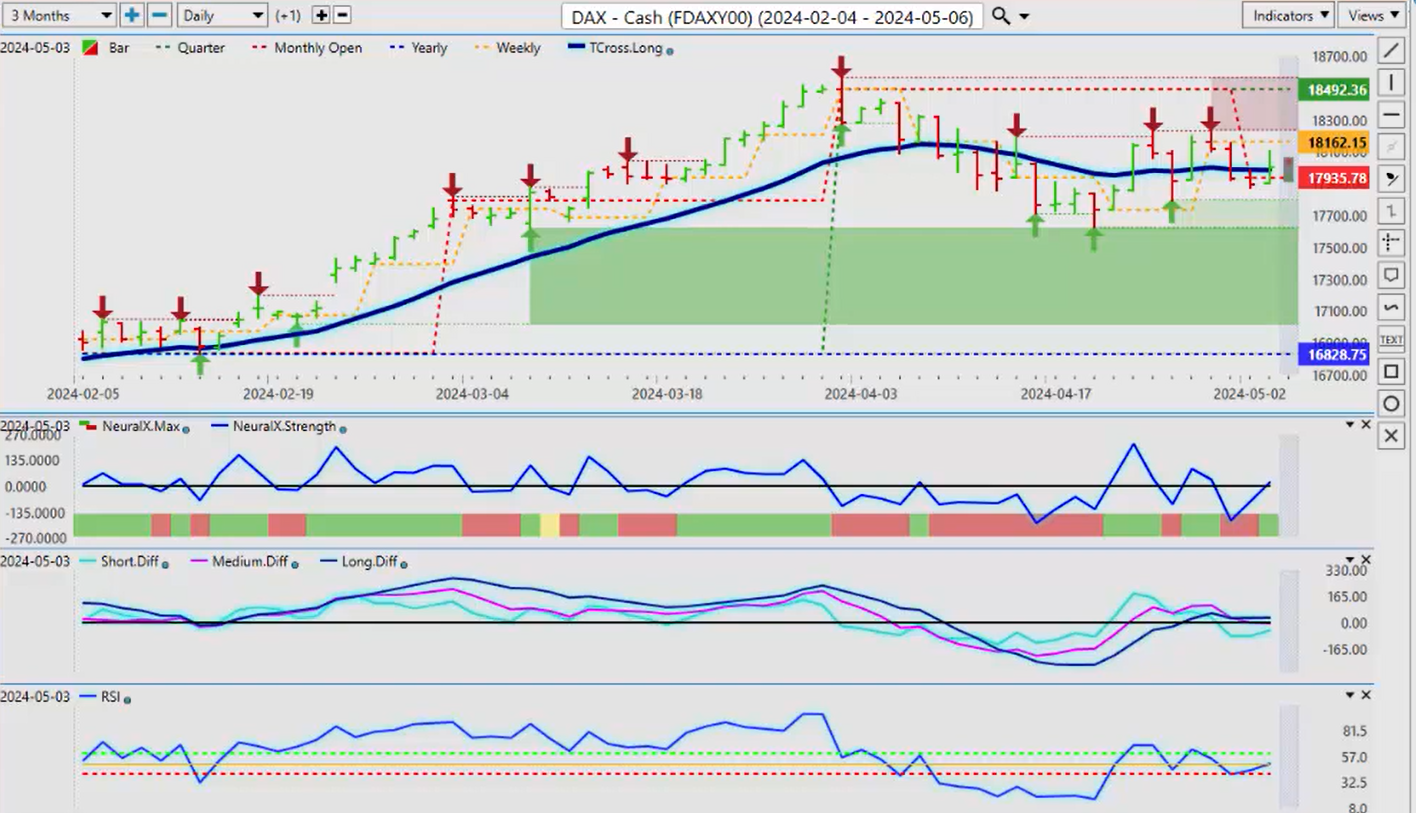Toggle the RSI legend item
The height and width of the screenshot is (813, 1416).
(98, 696)
